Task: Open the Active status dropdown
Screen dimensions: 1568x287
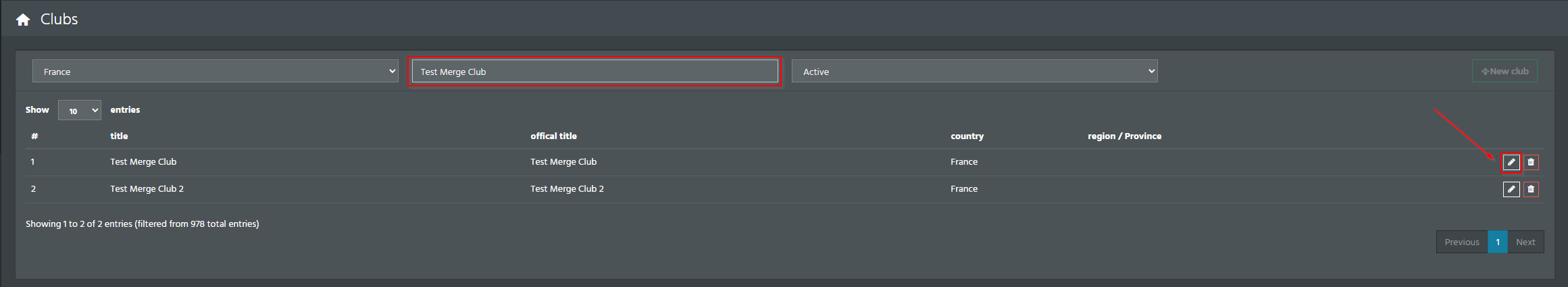Action: pos(975,71)
